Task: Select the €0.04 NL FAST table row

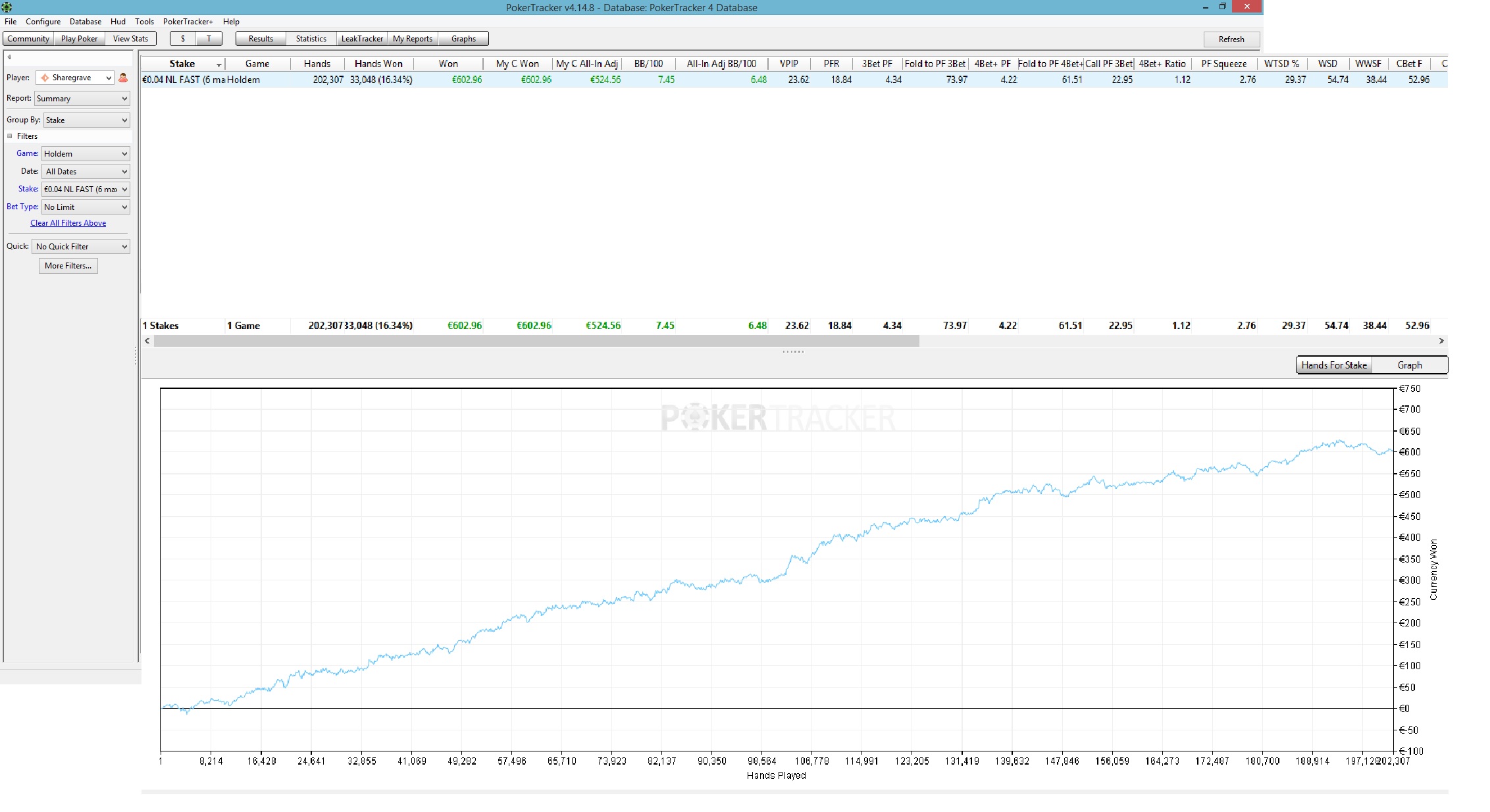Action: click(794, 80)
